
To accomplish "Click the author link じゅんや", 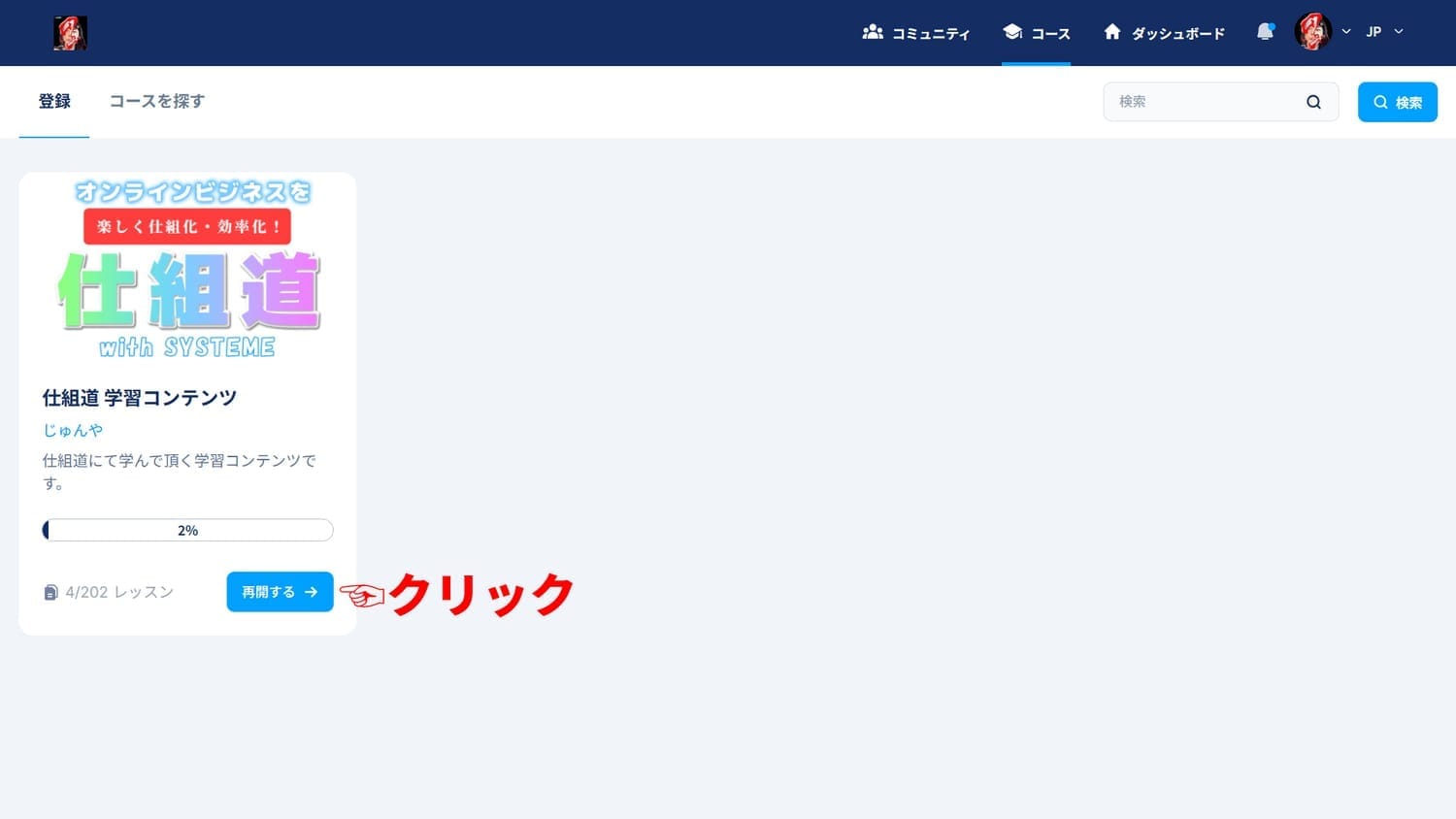I will click(73, 430).
